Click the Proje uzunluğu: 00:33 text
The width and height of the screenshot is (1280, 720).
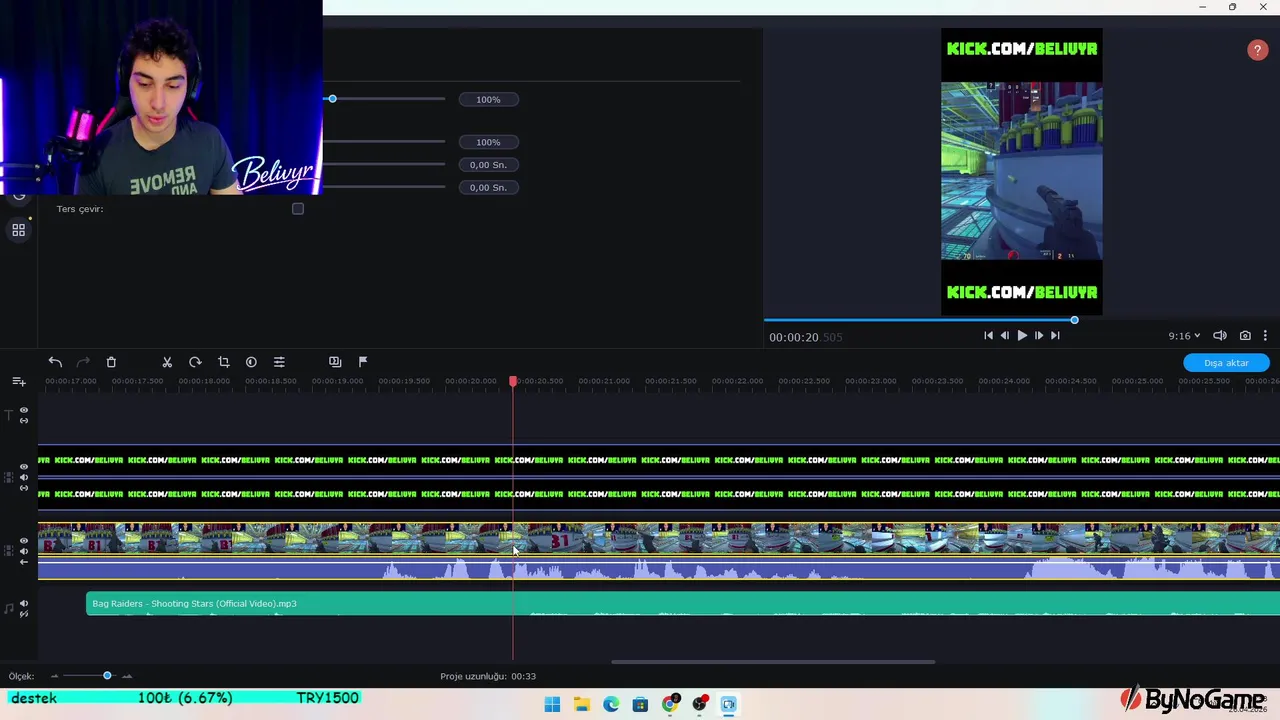point(488,676)
